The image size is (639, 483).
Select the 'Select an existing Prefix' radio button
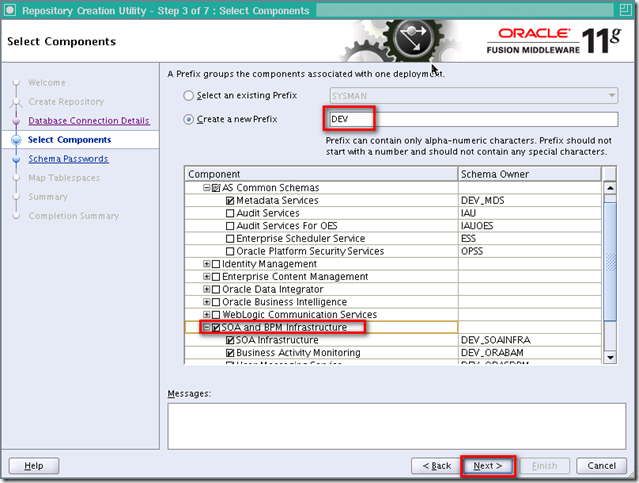[x=188, y=95]
